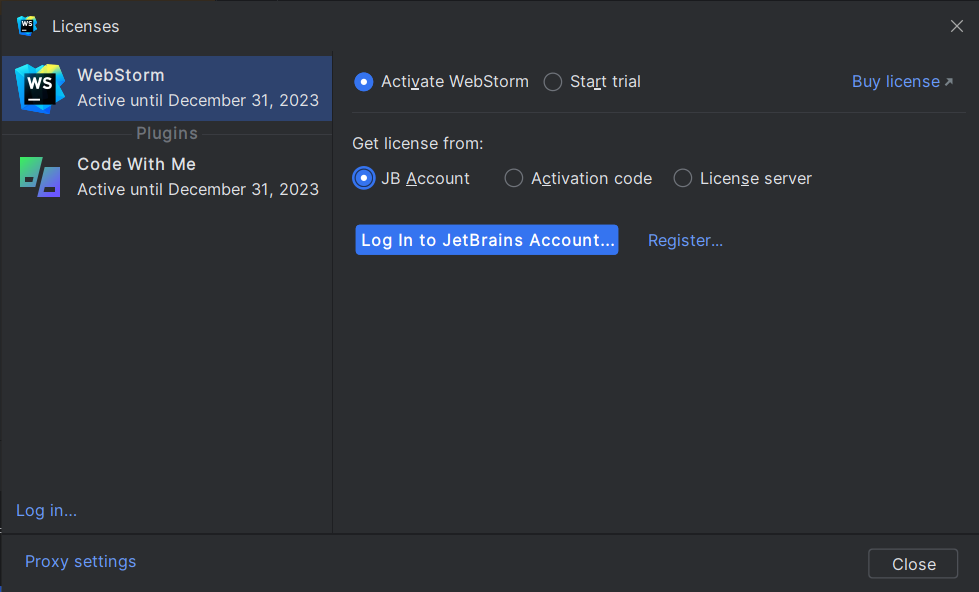The image size is (979, 592).
Task: Click the Licenses dialog title text
Action: coord(85,26)
